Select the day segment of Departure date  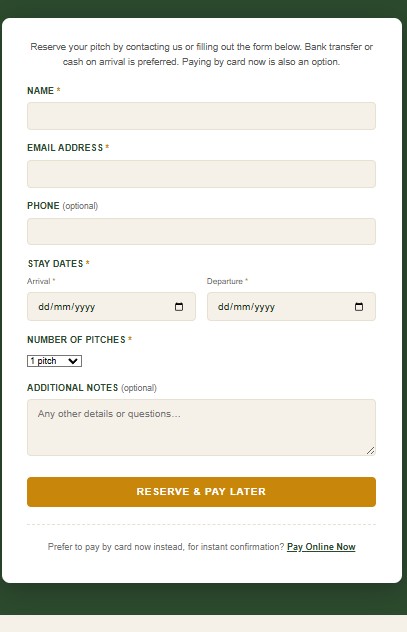tap(223, 307)
